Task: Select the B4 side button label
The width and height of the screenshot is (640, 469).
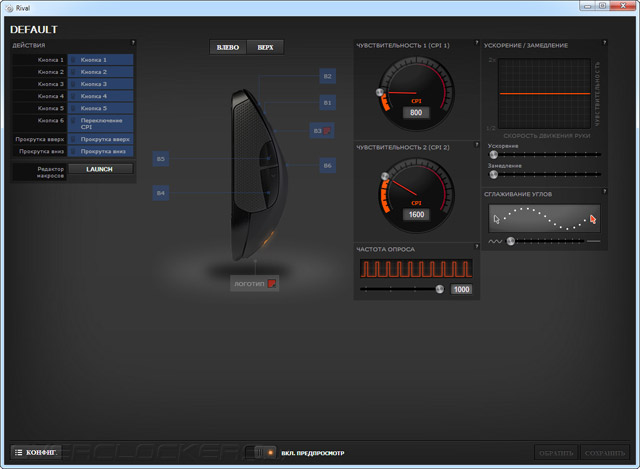Action: 160,193
